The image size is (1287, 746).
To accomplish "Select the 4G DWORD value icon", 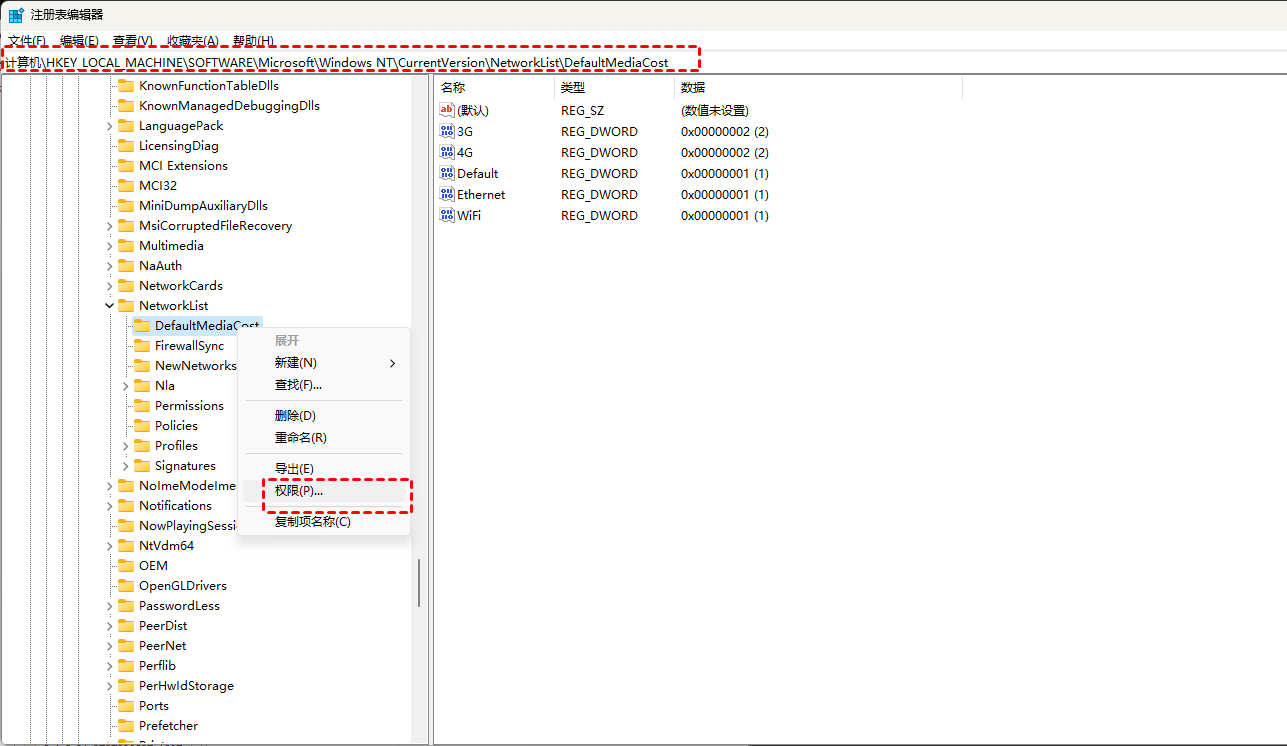I will [x=447, y=152].
